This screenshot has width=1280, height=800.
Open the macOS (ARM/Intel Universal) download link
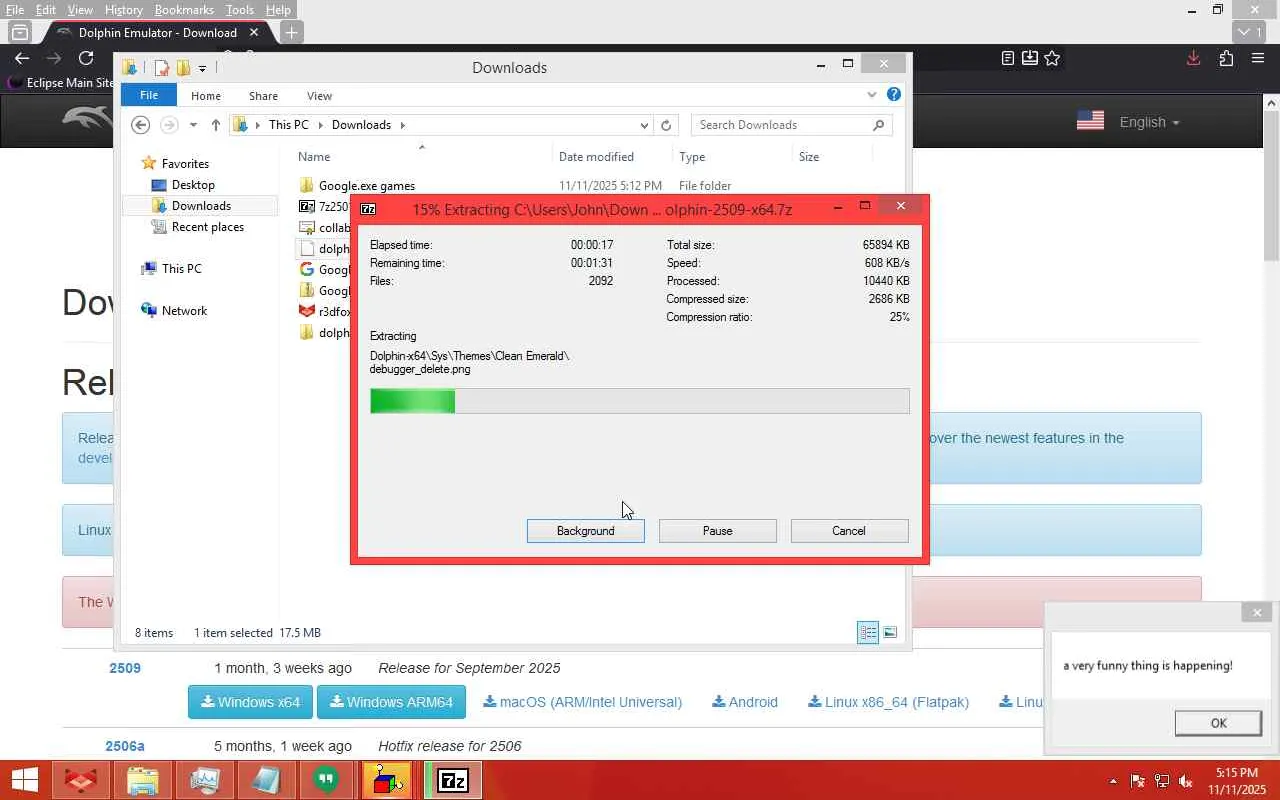pyautogui.click(x=583, y=702)
